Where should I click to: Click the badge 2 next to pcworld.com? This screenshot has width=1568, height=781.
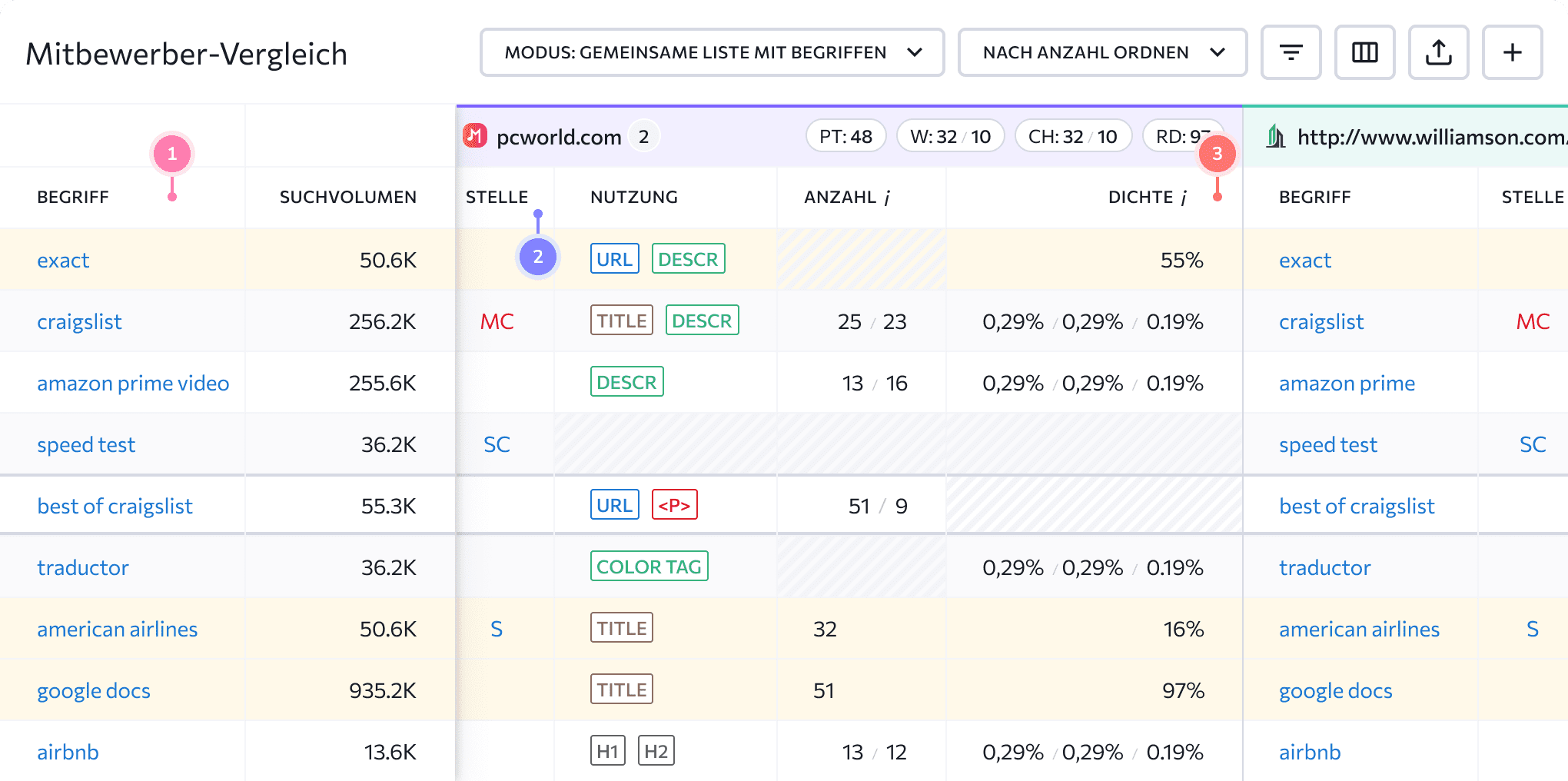[x=643, y=137]
